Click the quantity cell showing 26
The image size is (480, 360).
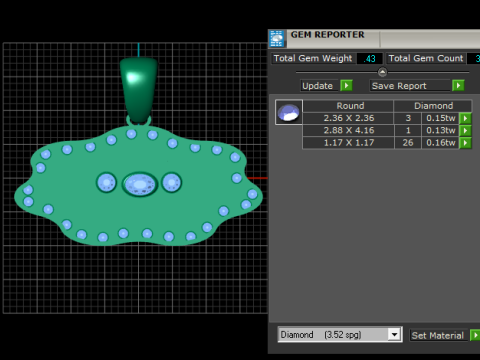tap(408, 143)
